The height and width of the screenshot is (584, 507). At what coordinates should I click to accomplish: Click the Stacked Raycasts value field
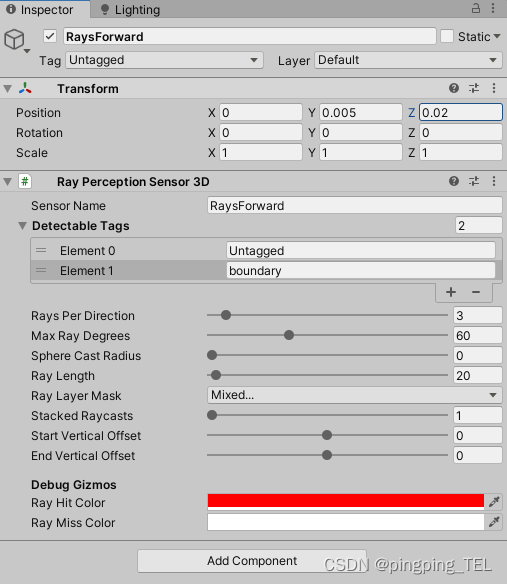tap(478, 415)
